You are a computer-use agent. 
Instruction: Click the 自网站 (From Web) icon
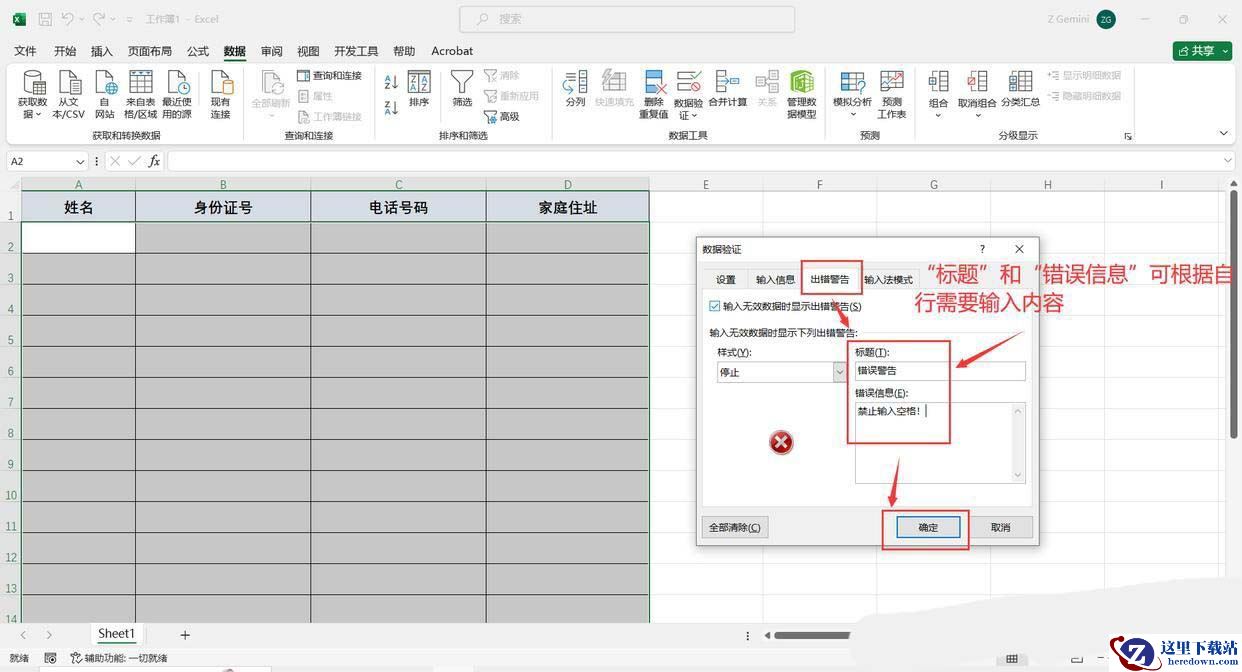pos(105,95)
